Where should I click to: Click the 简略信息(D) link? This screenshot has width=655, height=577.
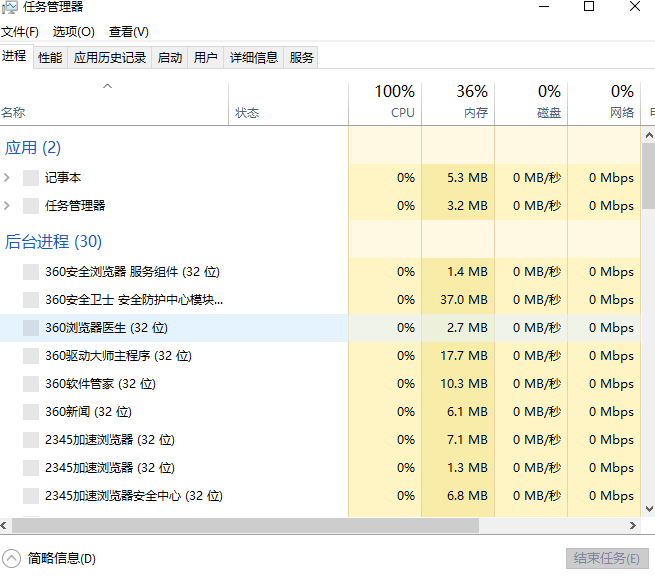coord(62,559)
